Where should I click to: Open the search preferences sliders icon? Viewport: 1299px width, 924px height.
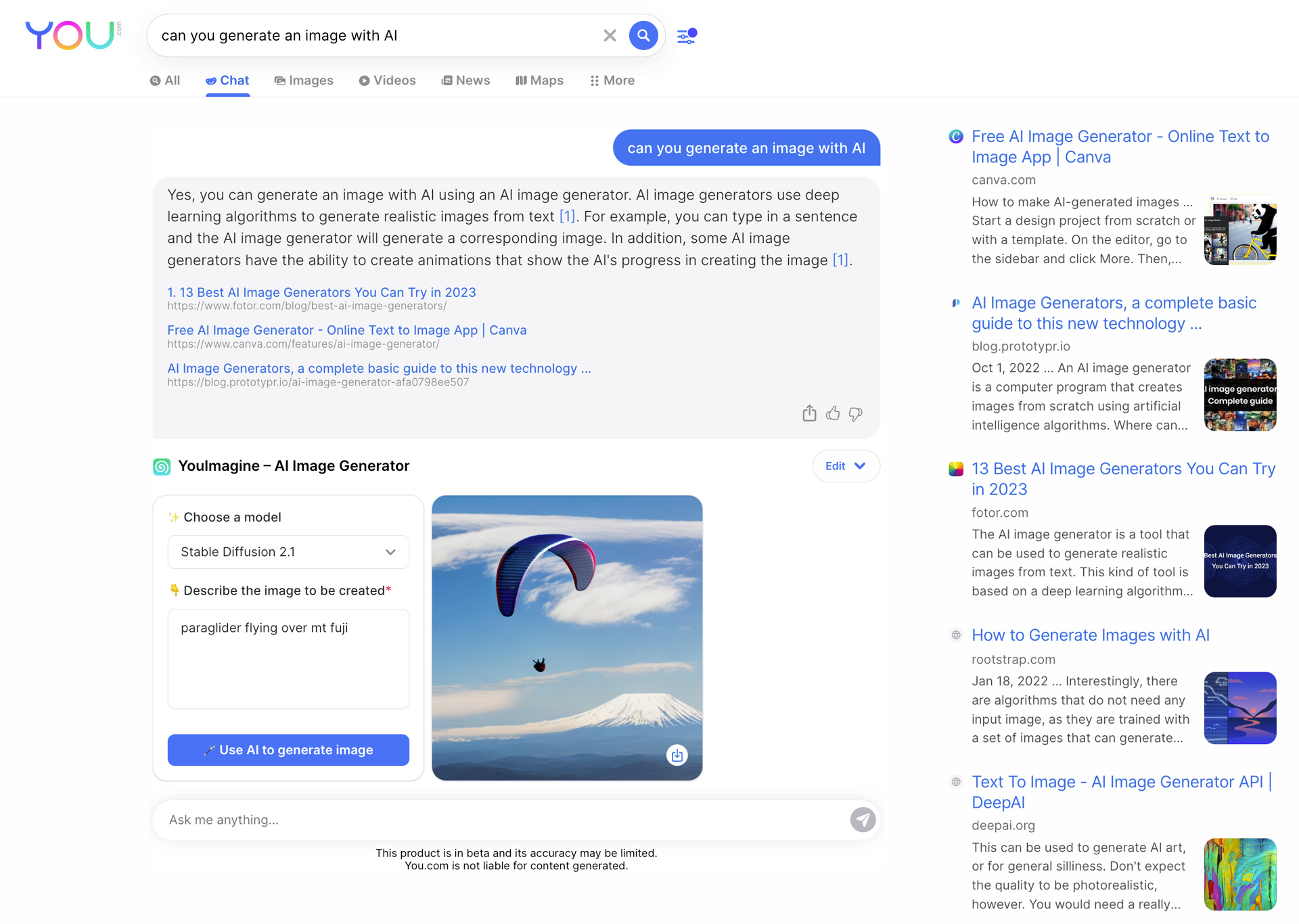click(x=686, y=35)
